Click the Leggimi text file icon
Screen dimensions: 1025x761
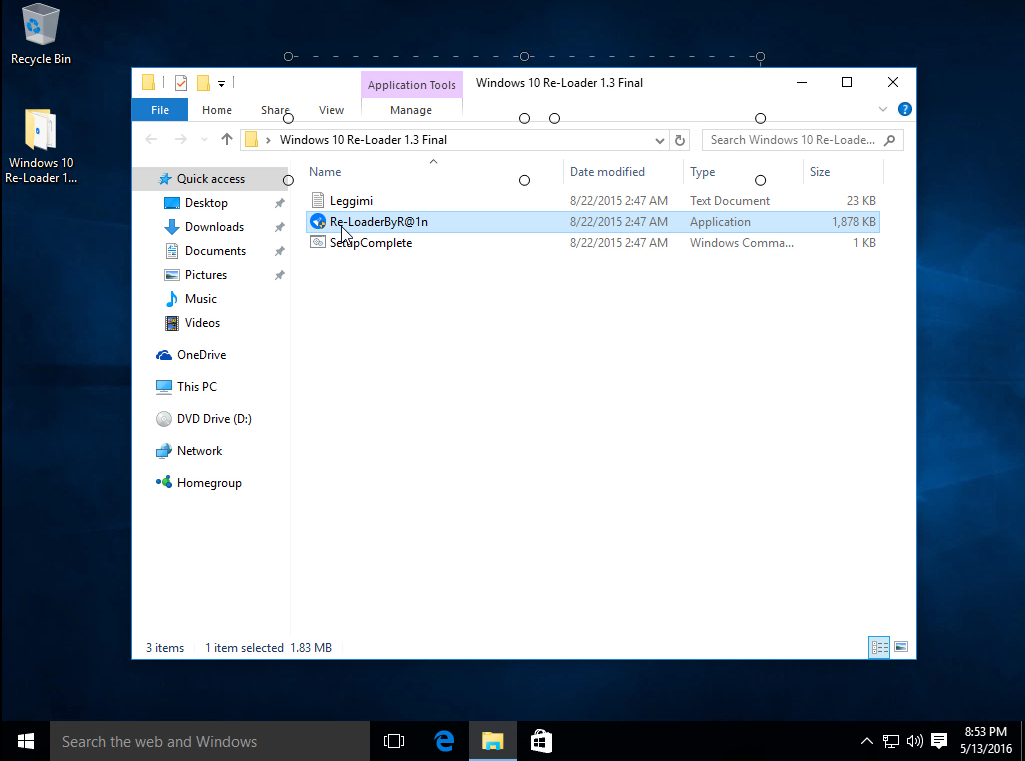[318, 200]
